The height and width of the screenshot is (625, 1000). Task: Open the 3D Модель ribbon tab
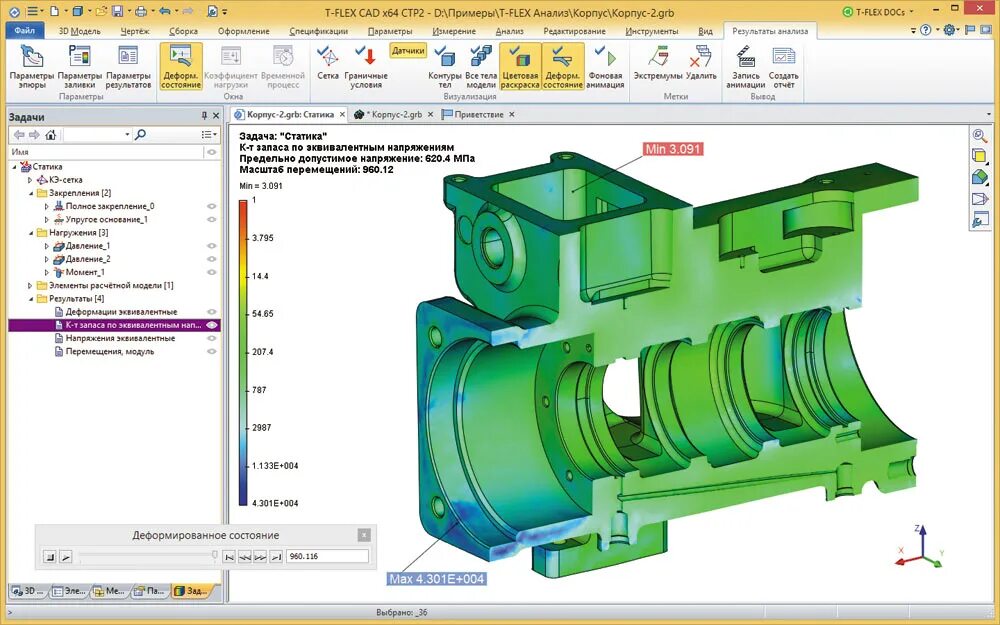point(80,31)
